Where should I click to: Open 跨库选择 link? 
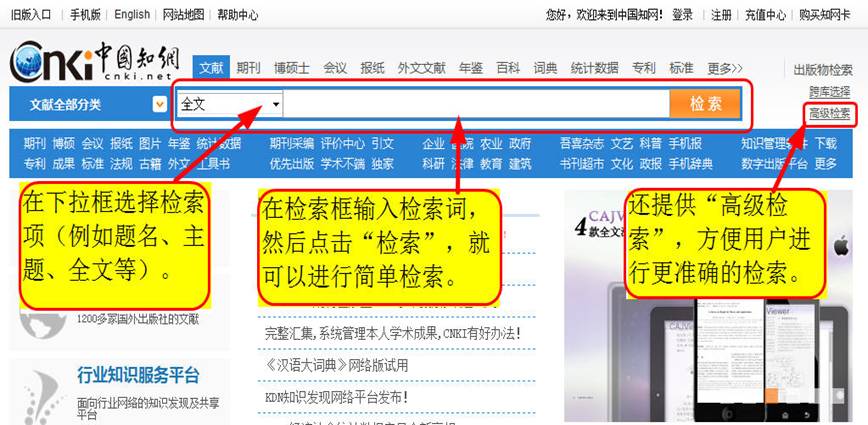point(829,92)
